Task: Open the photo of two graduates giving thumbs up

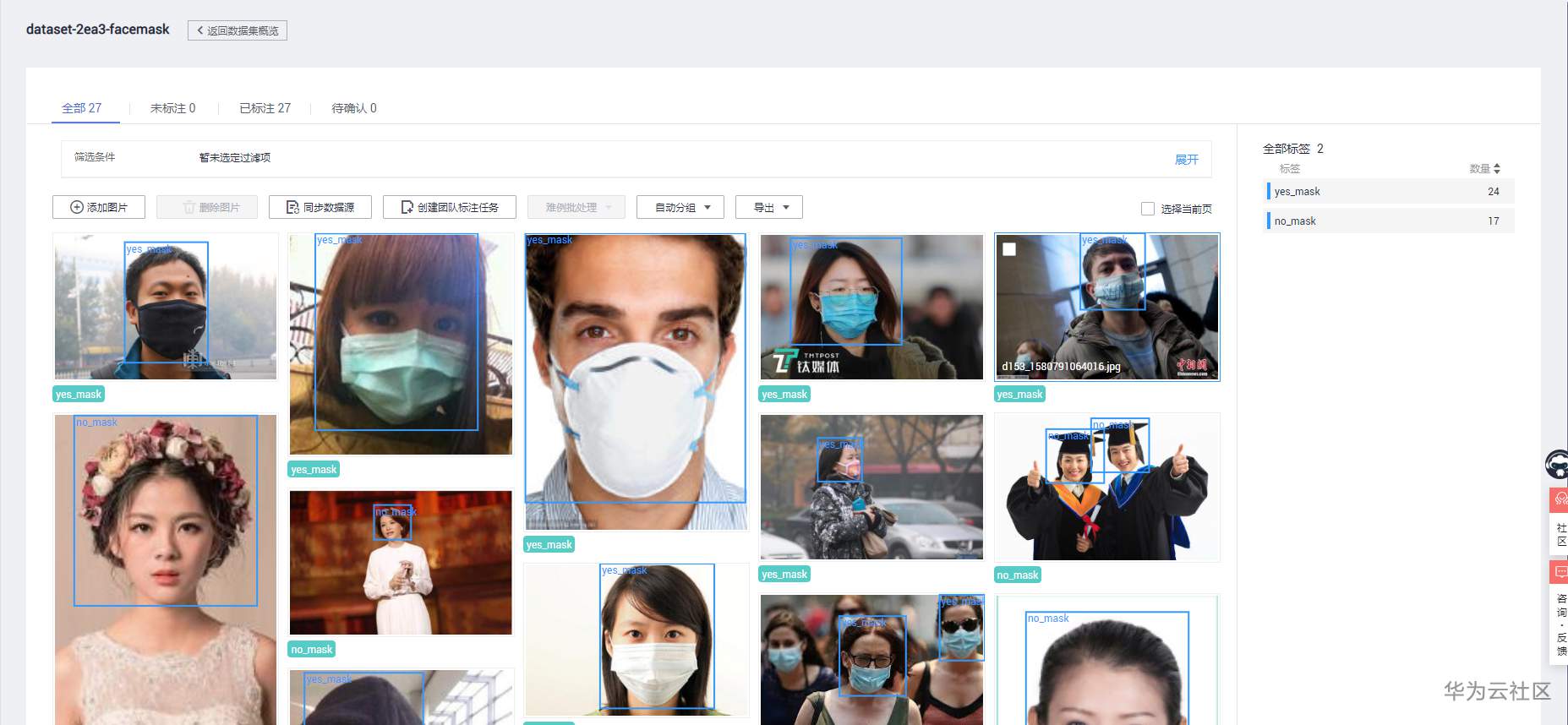Action: pyautogui.click(x=1107, y=487)
